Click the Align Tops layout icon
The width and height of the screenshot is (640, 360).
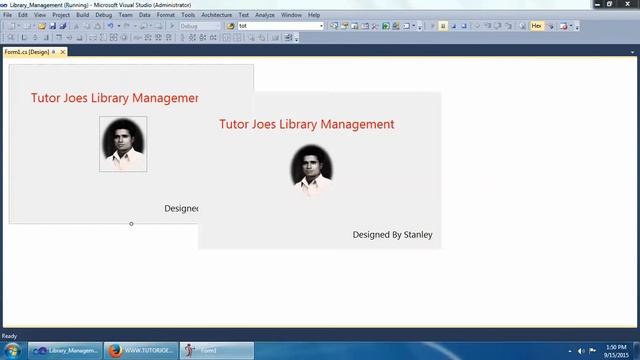pyautogui.click(x=59, y=38)
